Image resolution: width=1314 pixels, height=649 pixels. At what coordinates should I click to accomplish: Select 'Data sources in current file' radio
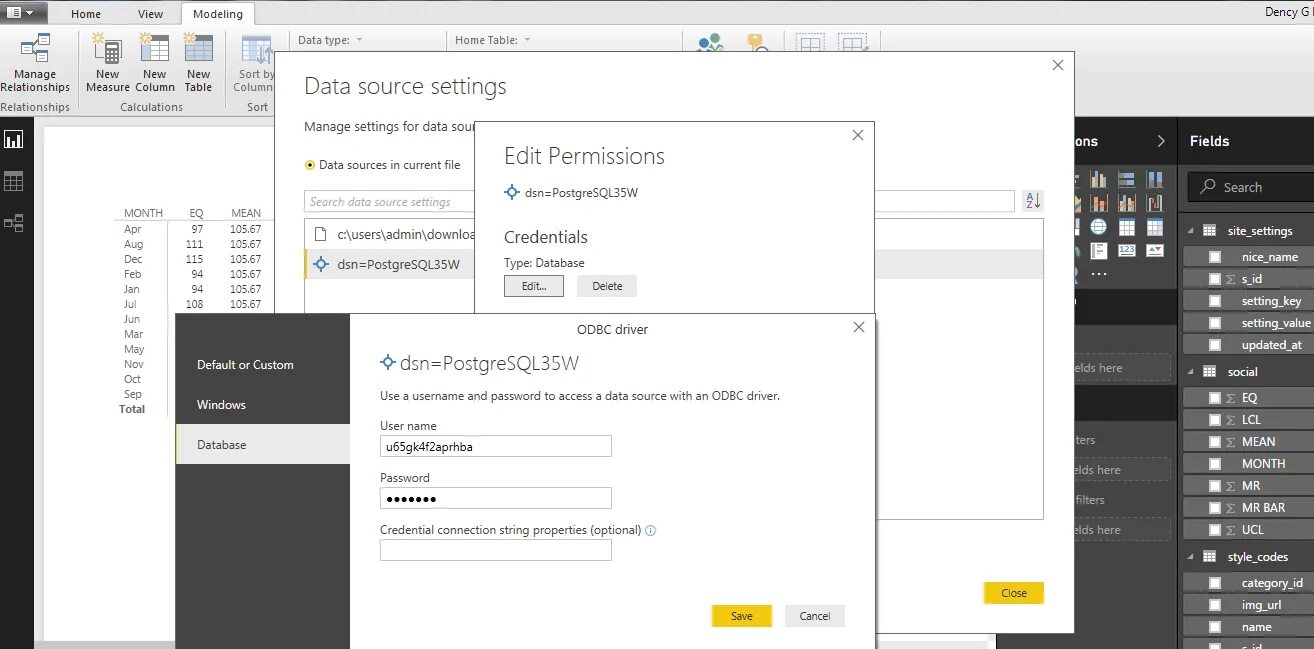310,165
